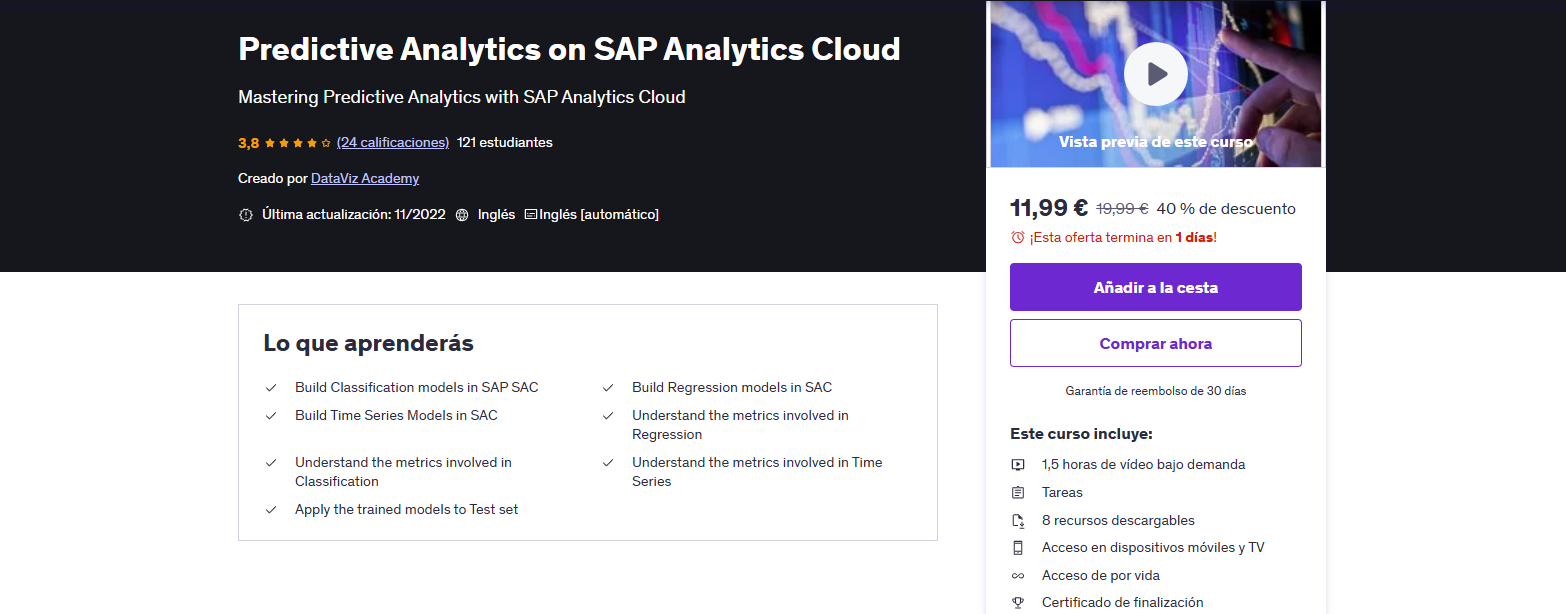
Task: Click the 121 estudiantes text
Action: [x=505, y=142]
